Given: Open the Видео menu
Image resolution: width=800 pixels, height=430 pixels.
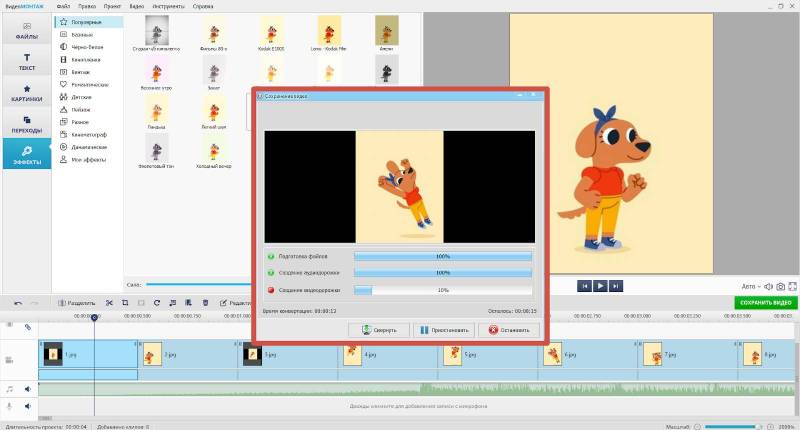Looking at the screenshot, I should 136,7.
